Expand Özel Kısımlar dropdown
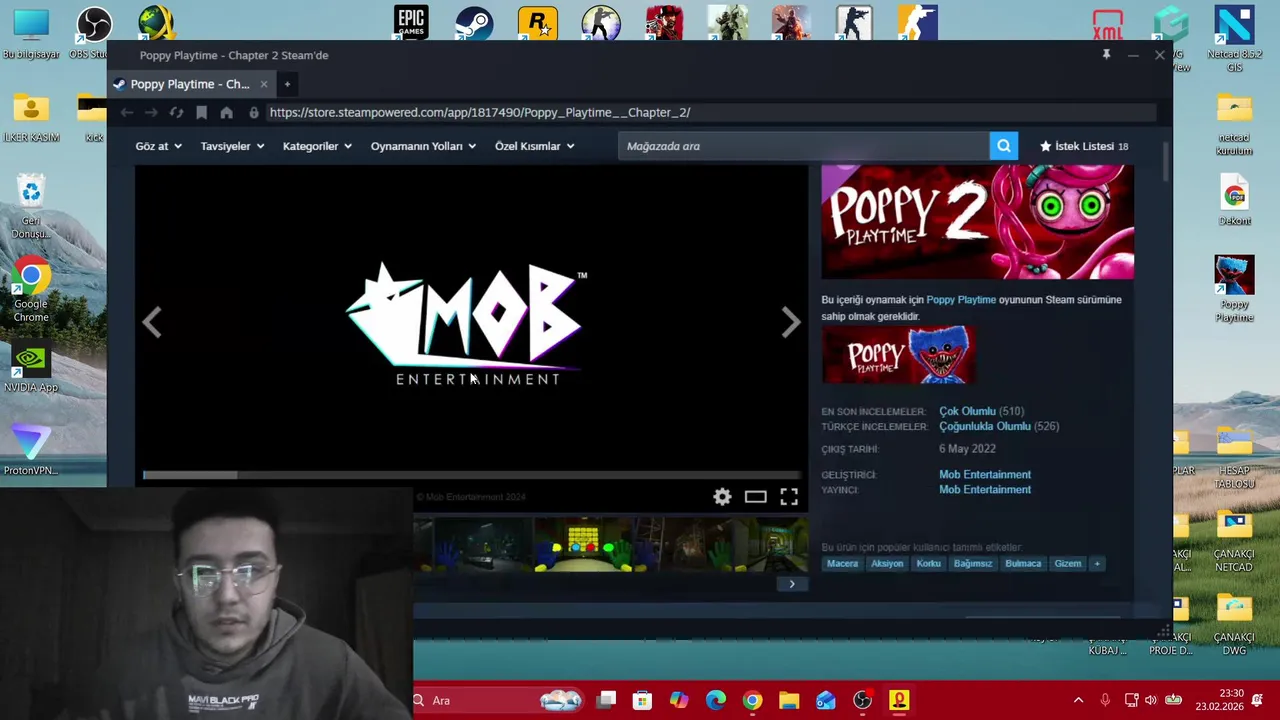 (x=534, y=146)
